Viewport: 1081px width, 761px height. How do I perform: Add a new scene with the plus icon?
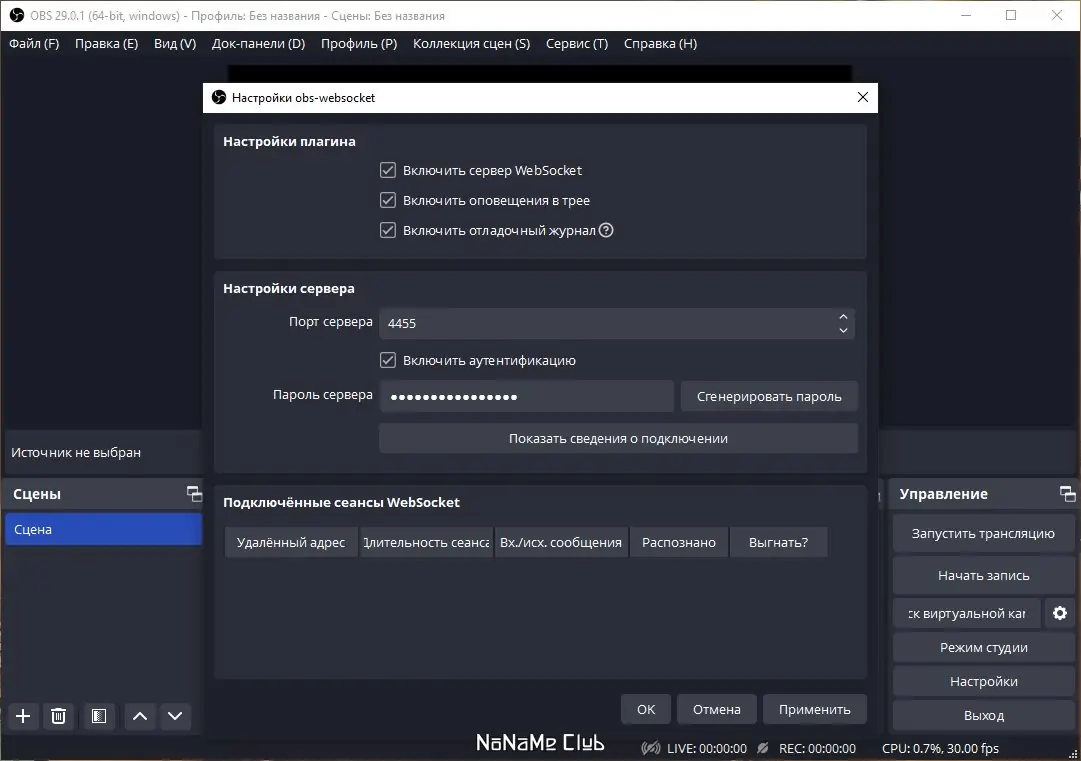tap(22, 716)
